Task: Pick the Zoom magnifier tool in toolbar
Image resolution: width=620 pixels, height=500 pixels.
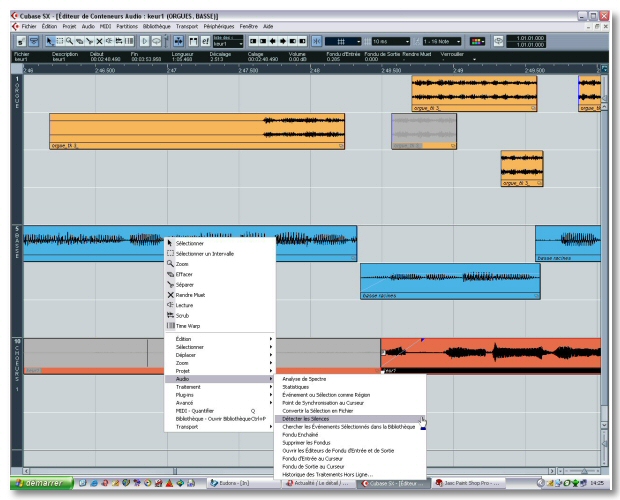Action: pos(69,41)
